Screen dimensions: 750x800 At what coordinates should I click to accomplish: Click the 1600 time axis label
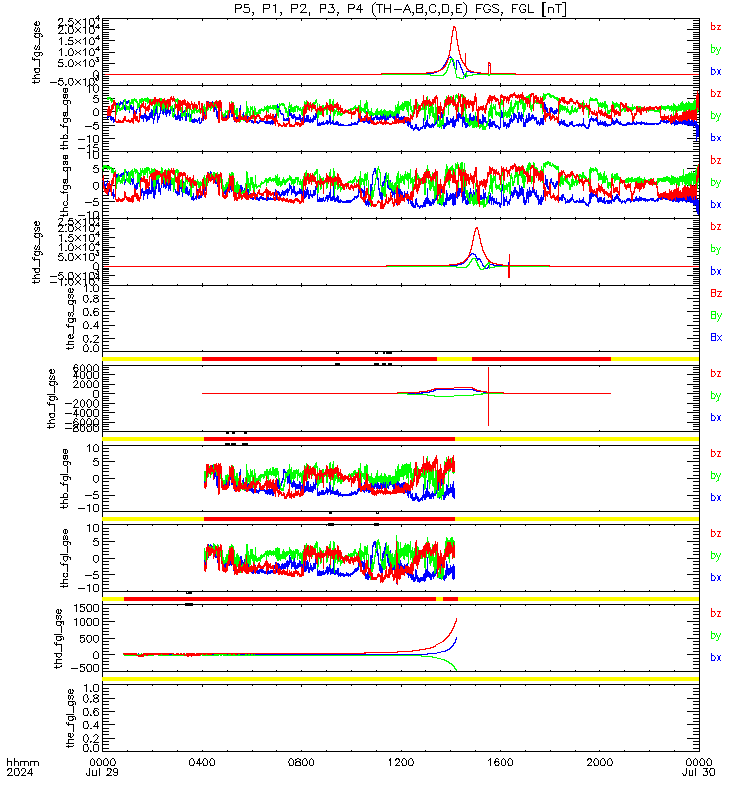coord(500,762)
